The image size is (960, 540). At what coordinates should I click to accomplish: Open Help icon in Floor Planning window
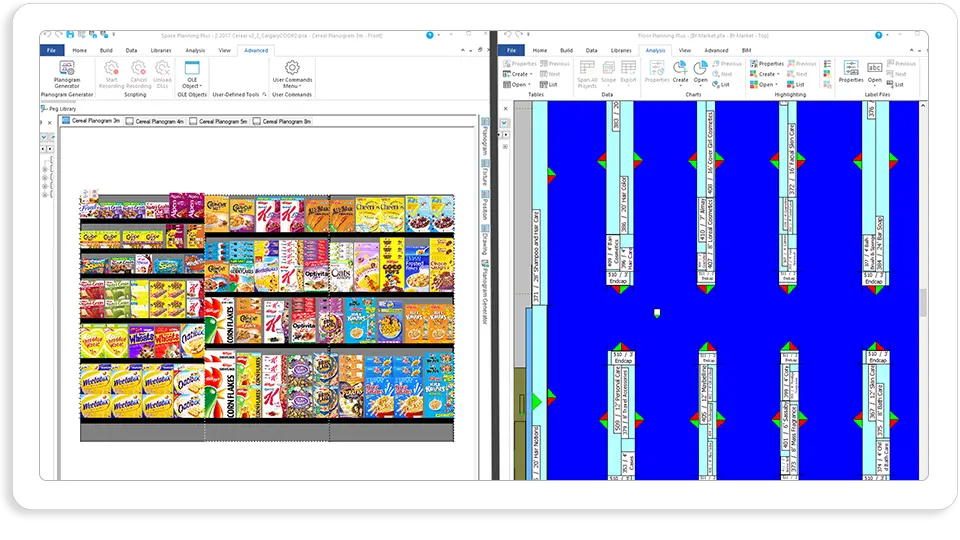tap(879, 36)
